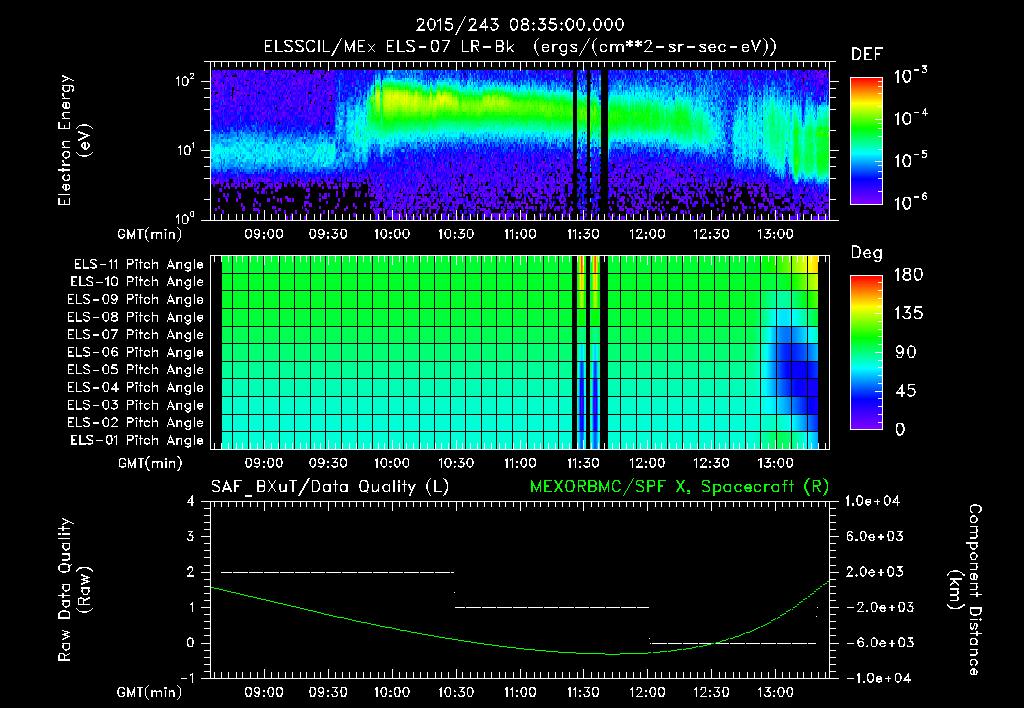Click the 12:30 tick label under the spectrogram
The height and width of the screenshot is (708, 1024).
click(711, 234)
